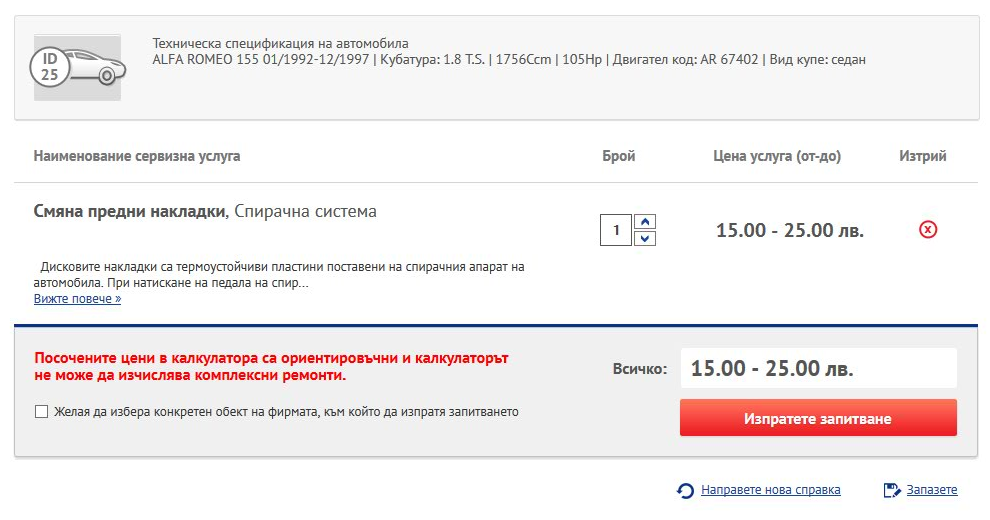Click the 'Цена услуга (от-до)' column header
The height and width of the screenshot is (520, 990).
click(777, 156)
